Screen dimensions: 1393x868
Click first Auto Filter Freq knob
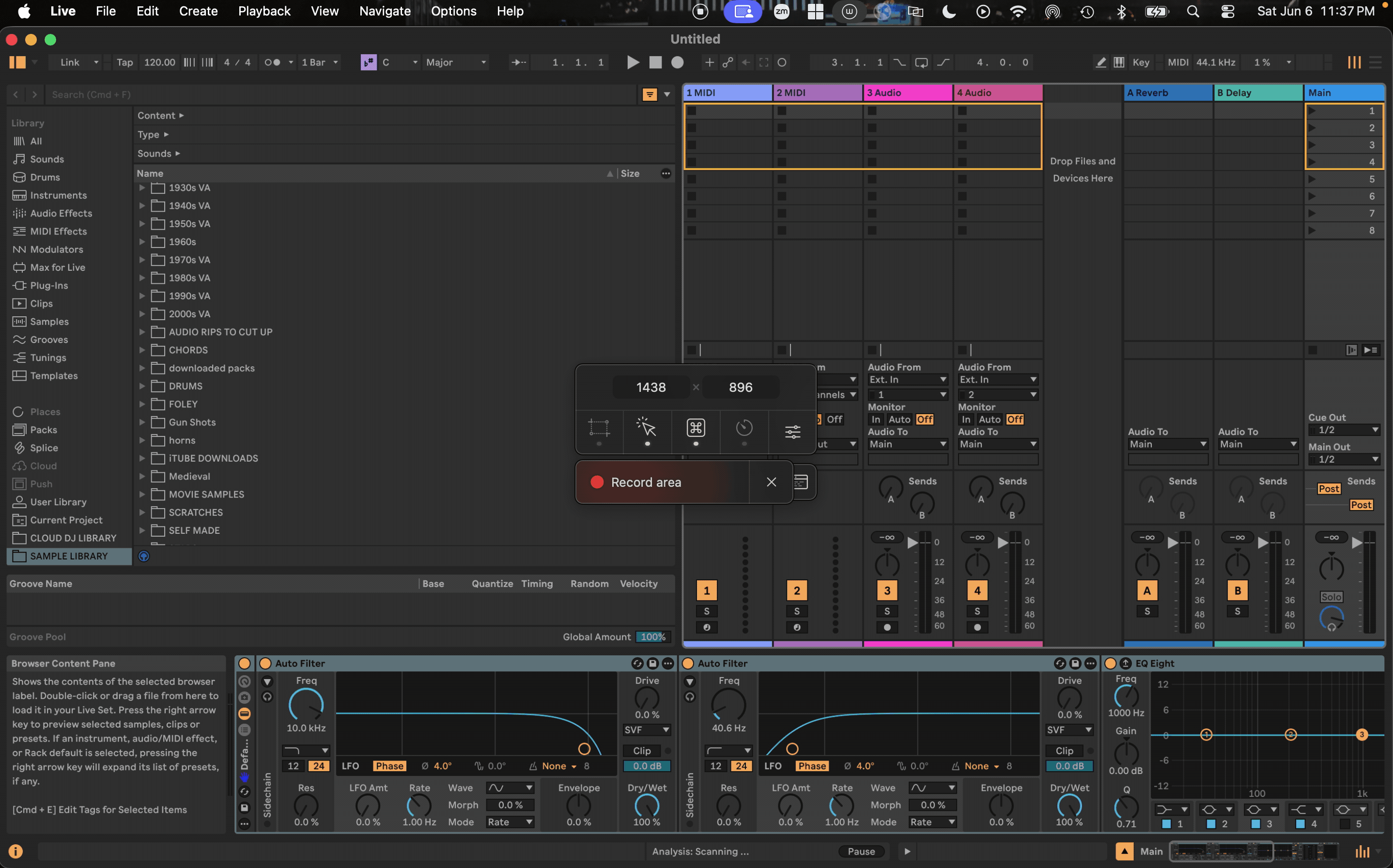[x=306, y=704]
